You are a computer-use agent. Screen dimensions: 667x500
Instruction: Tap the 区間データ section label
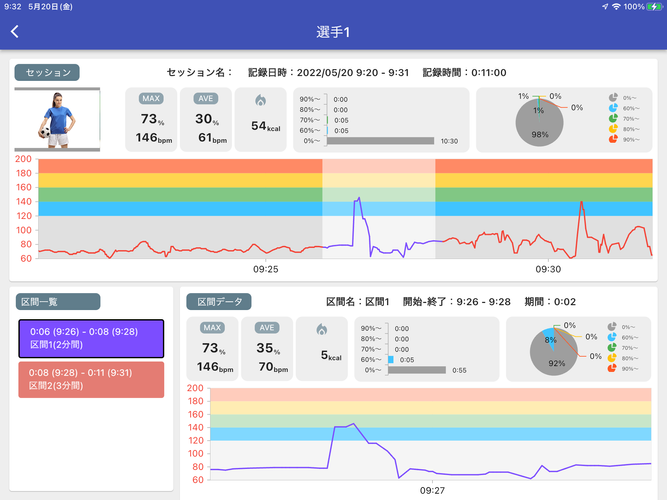218,301
